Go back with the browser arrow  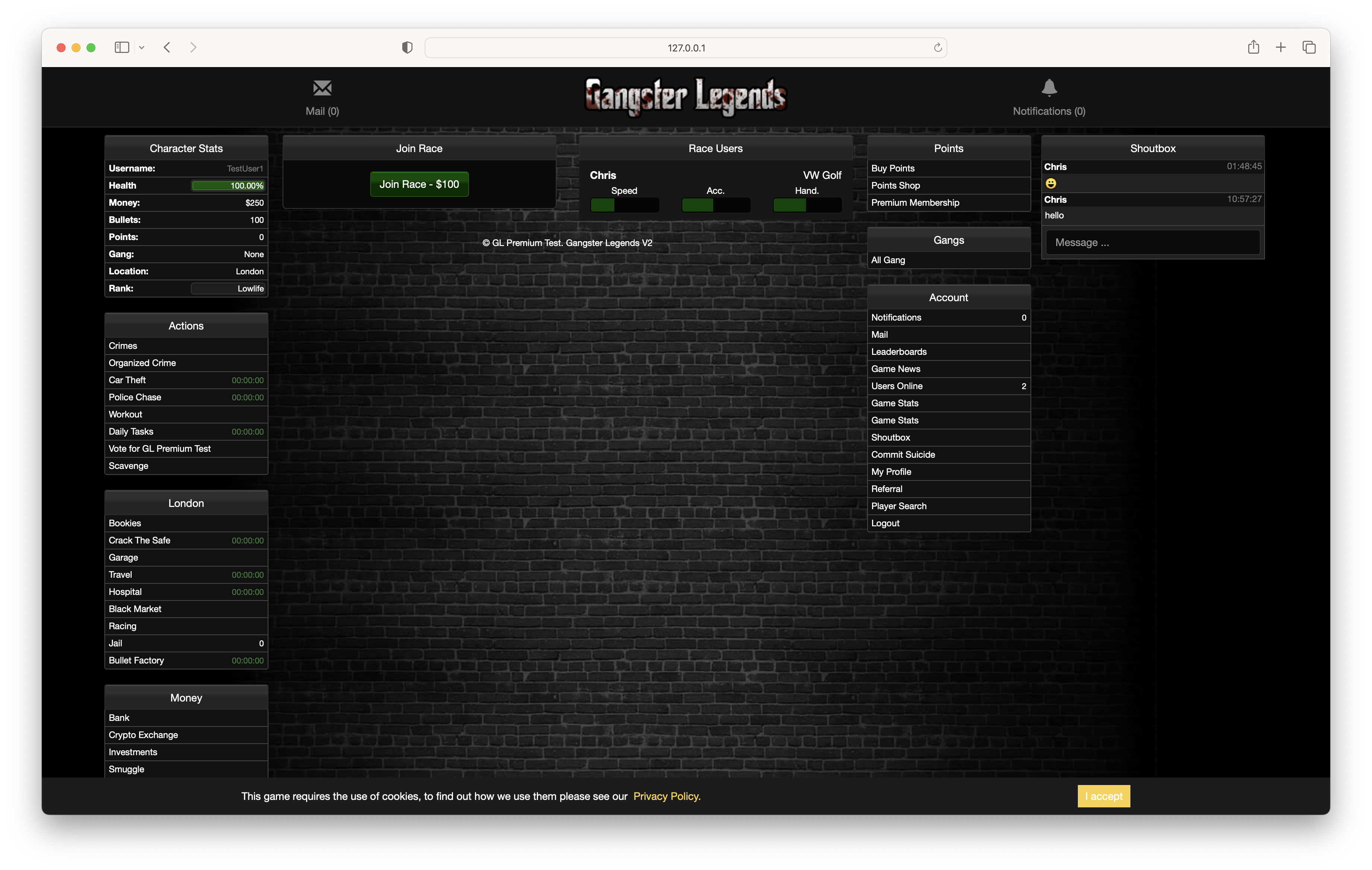[x=167, y=47]
